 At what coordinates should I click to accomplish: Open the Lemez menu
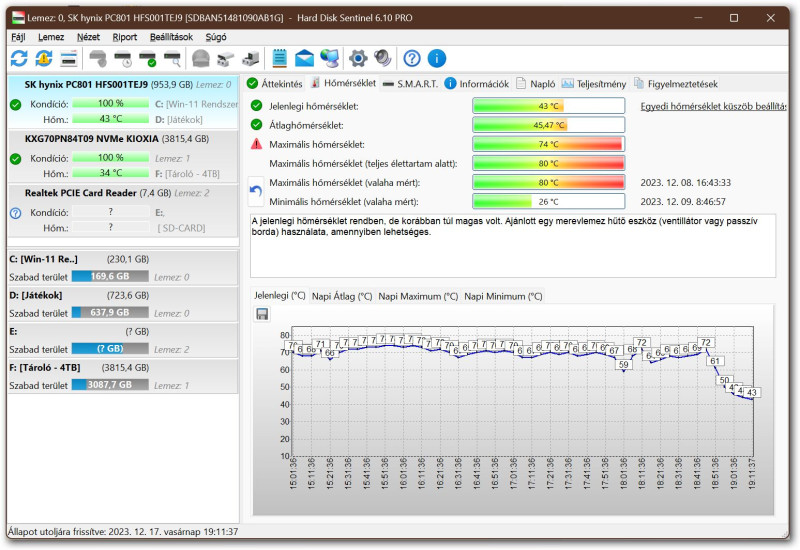[51, 37]
